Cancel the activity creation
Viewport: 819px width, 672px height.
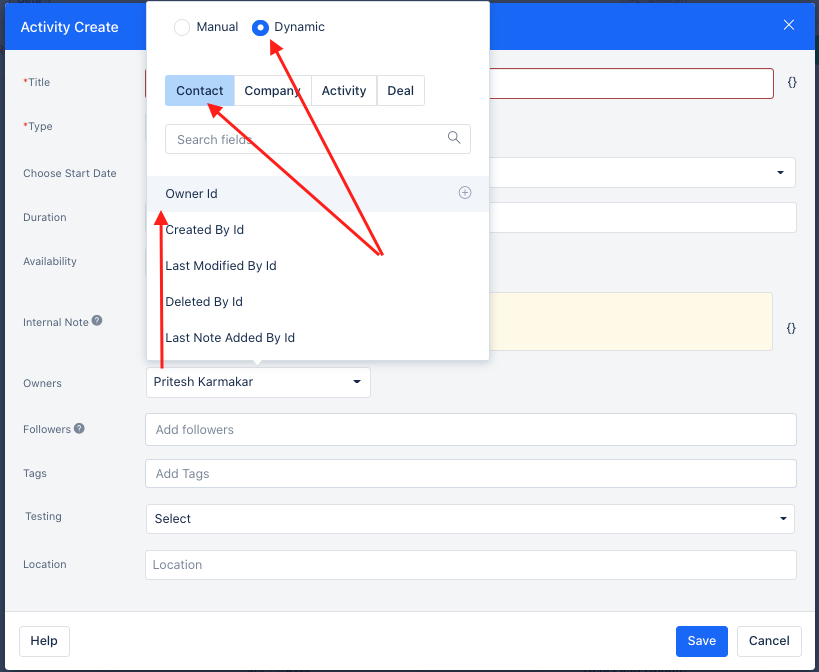click(x=769, y=641)
